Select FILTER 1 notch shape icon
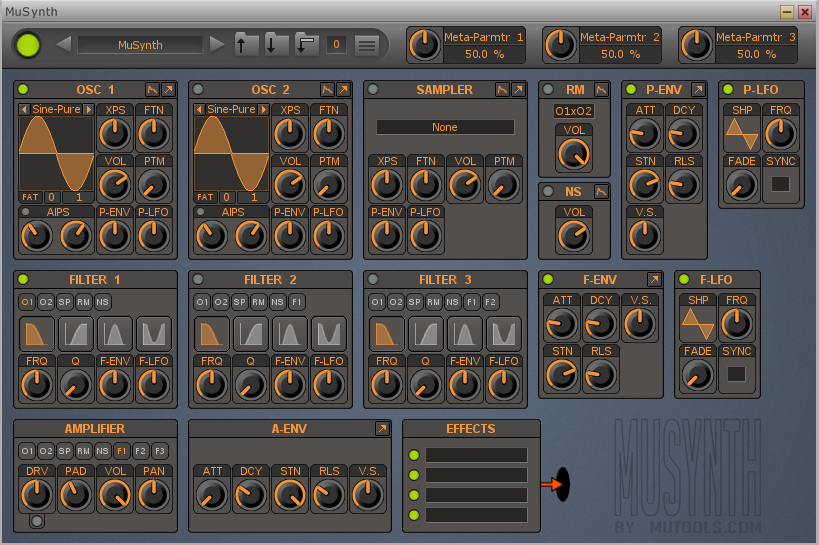 coord(154,333)
